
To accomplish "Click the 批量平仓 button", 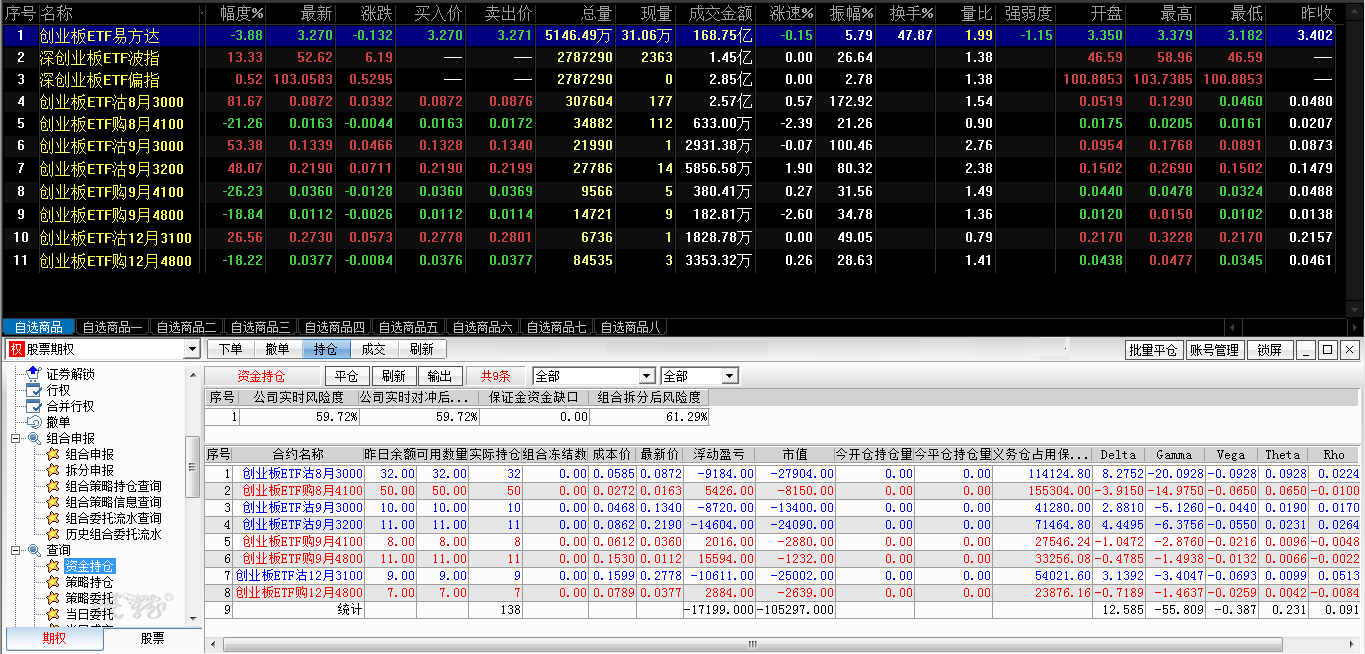I will 1154,350.
